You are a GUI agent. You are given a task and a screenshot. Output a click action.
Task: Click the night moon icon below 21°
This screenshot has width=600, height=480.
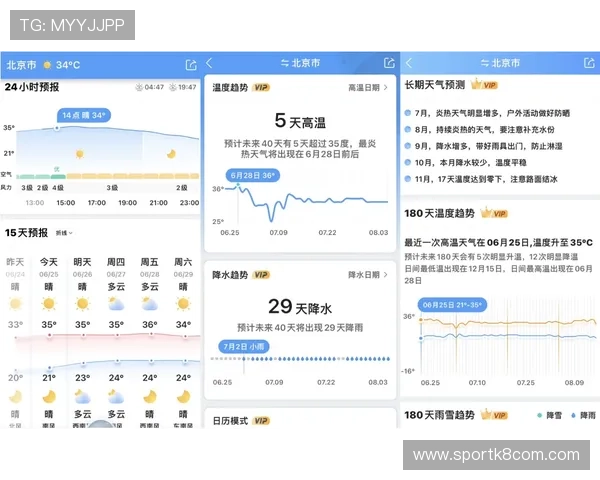pyautogui.click(x=49, y=397)
